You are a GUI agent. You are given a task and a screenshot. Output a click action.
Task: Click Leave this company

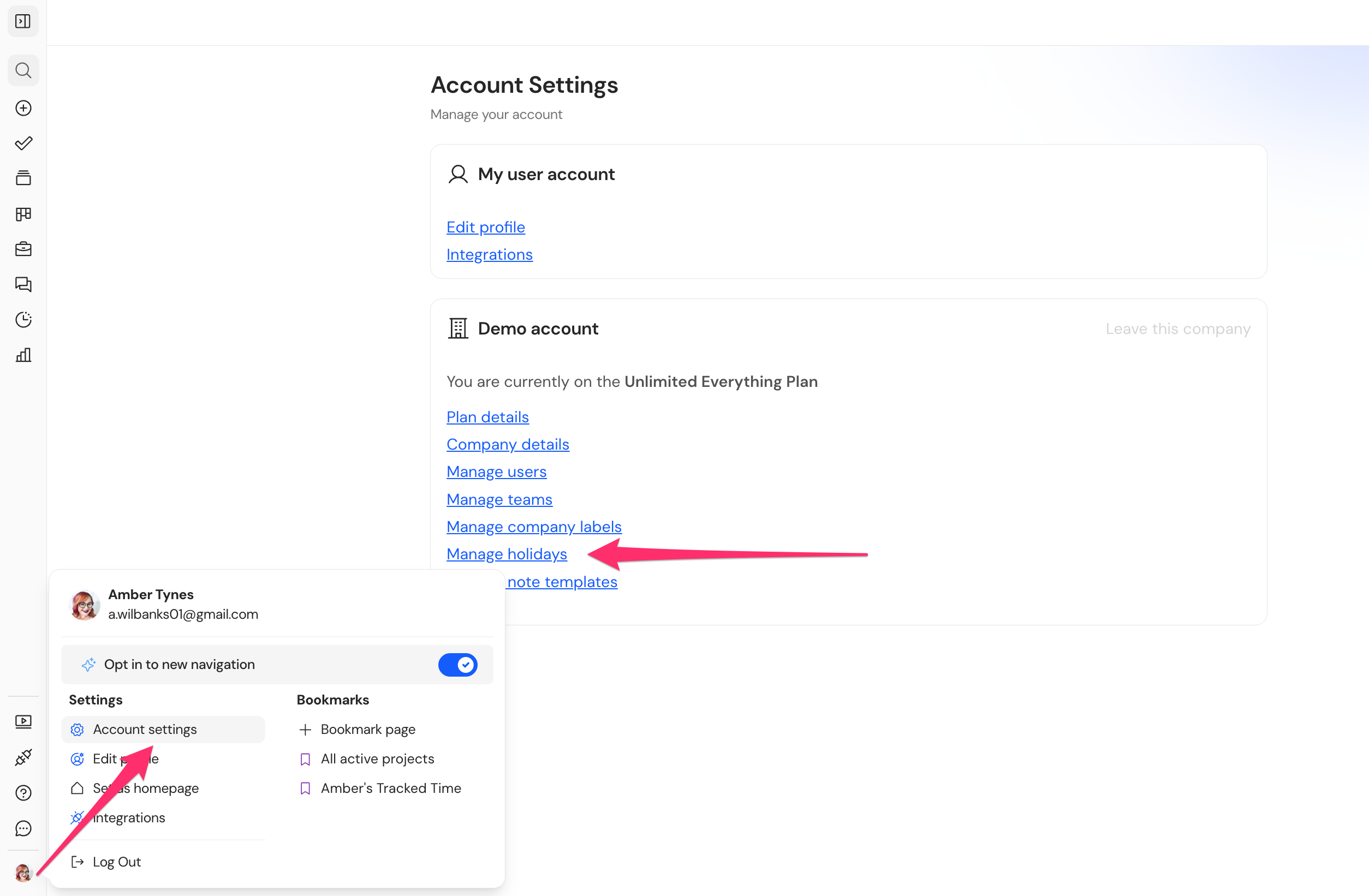click(x=1177, y=328)
